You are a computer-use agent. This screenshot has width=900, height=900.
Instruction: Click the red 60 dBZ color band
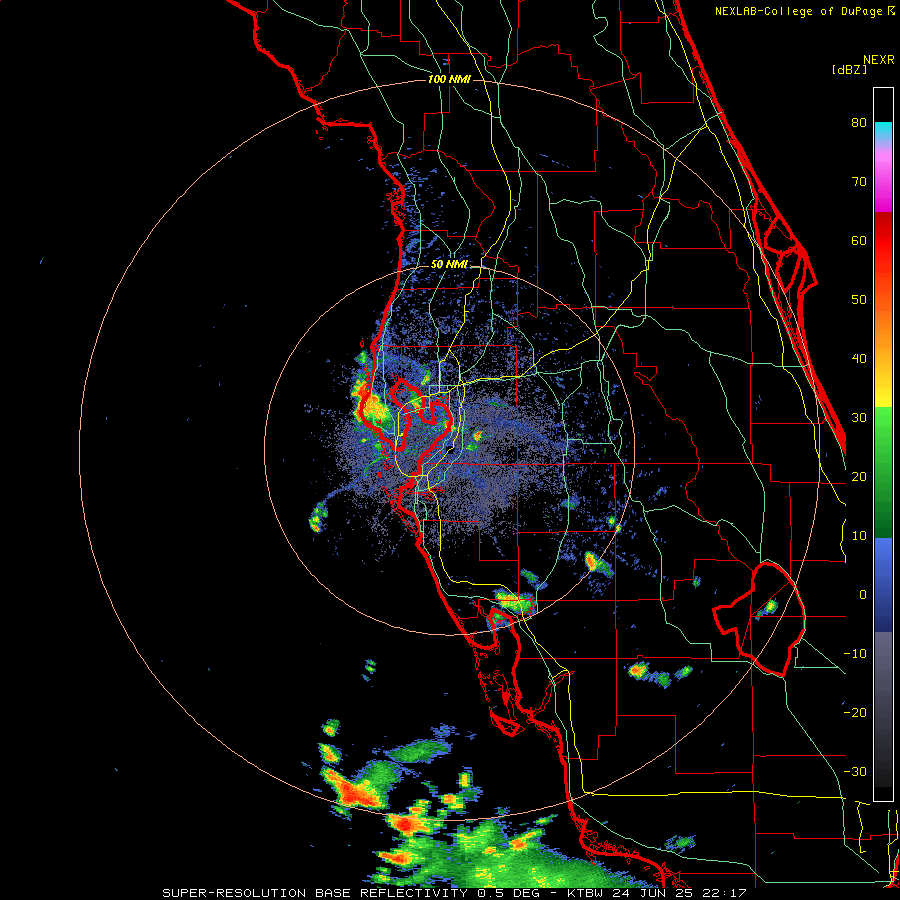(x=883, y=234)
